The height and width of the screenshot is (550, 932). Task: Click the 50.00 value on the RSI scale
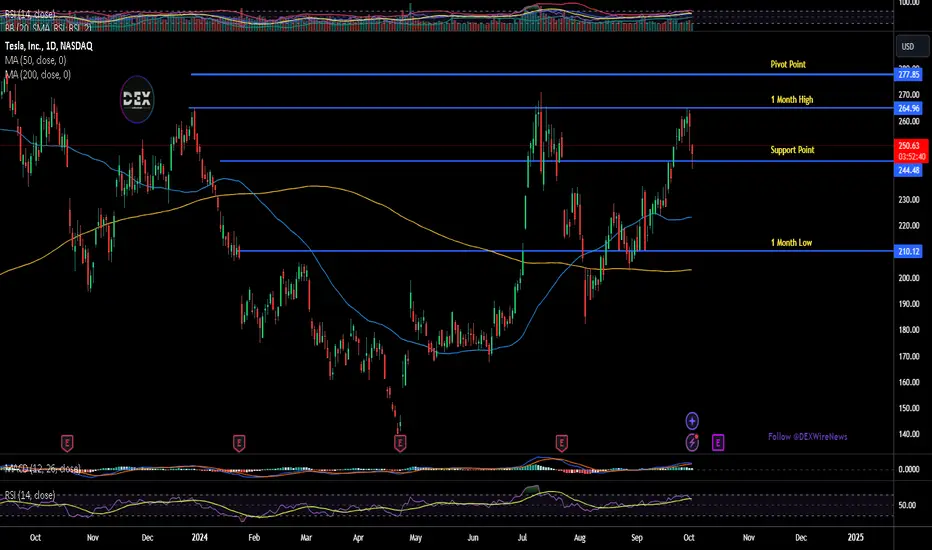pyautogui.click(x=907, y=505)
